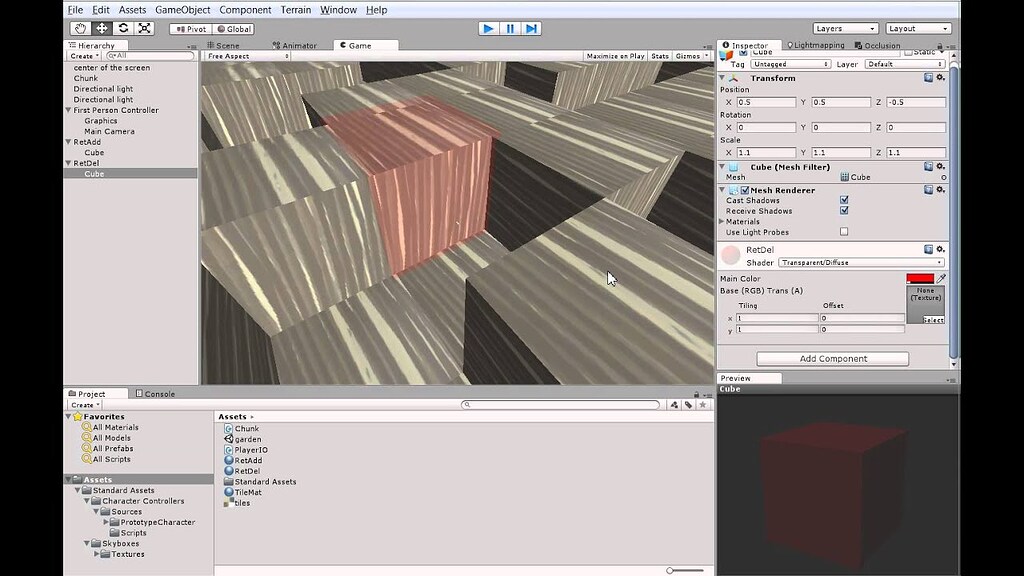1024x576 pixels.
Task: Enable Use Light Probes
Action: pos(843,232)
